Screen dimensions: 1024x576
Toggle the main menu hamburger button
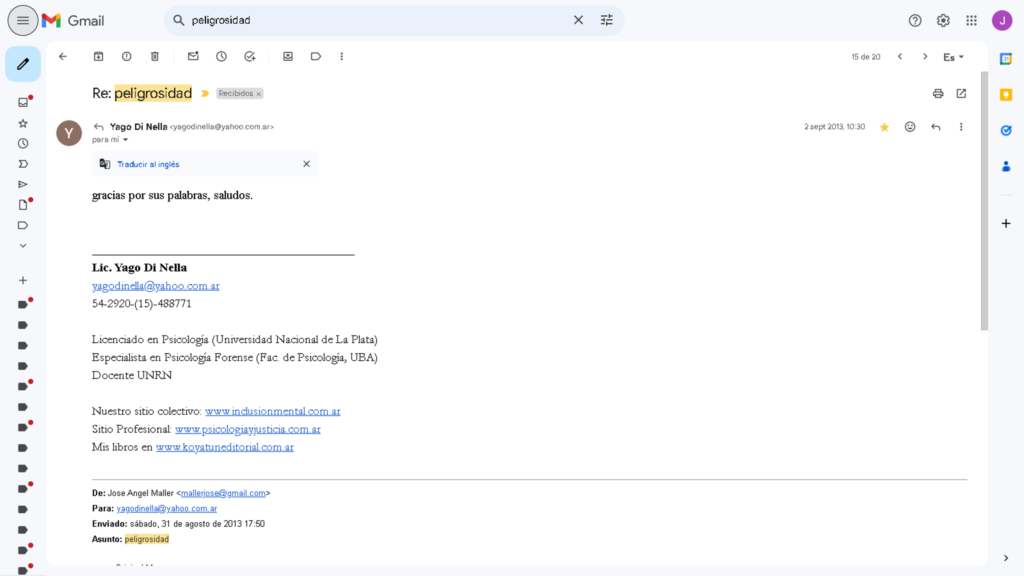pyautogui.click(x=23, y=20)
